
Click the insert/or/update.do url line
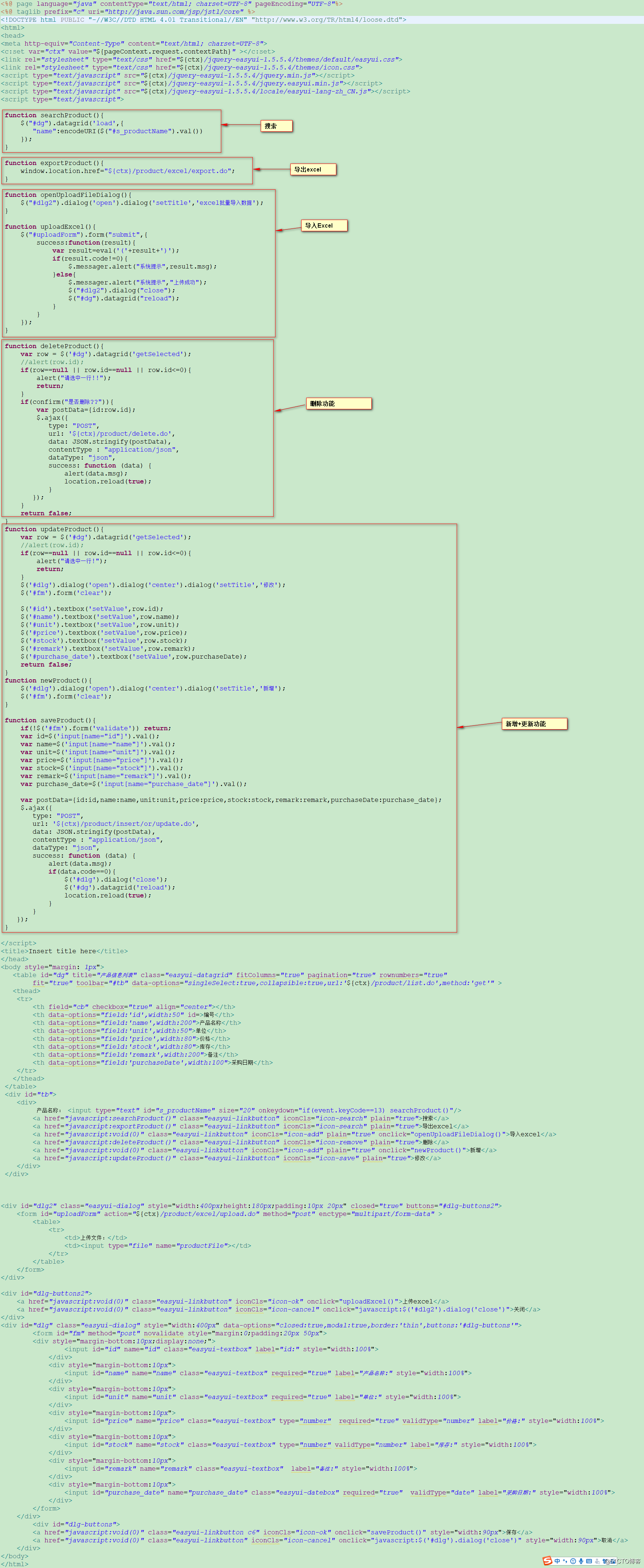click(x=116, y=824)
